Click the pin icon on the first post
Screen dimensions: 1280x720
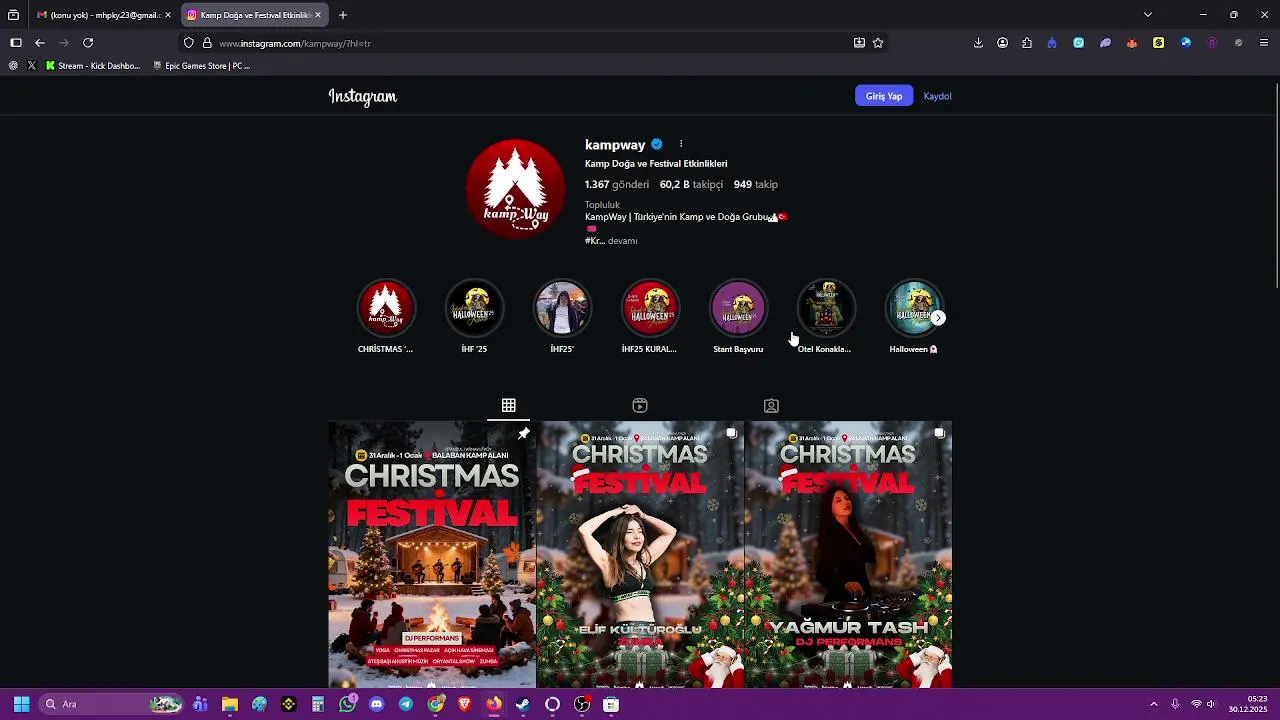(x=523, y=433)
